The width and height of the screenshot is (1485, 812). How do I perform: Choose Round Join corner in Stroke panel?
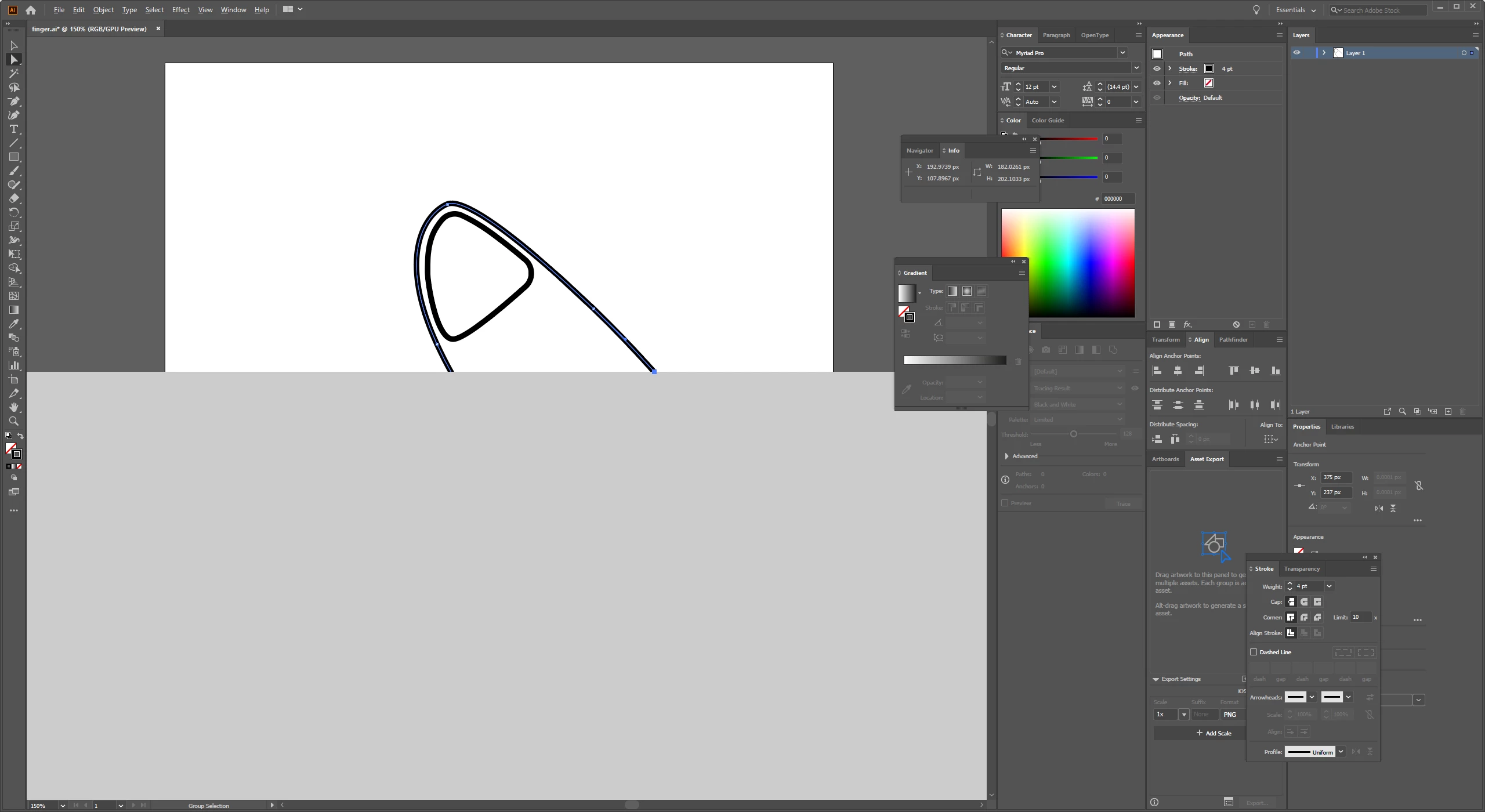pyautogui.click(x=1304, y=618)
